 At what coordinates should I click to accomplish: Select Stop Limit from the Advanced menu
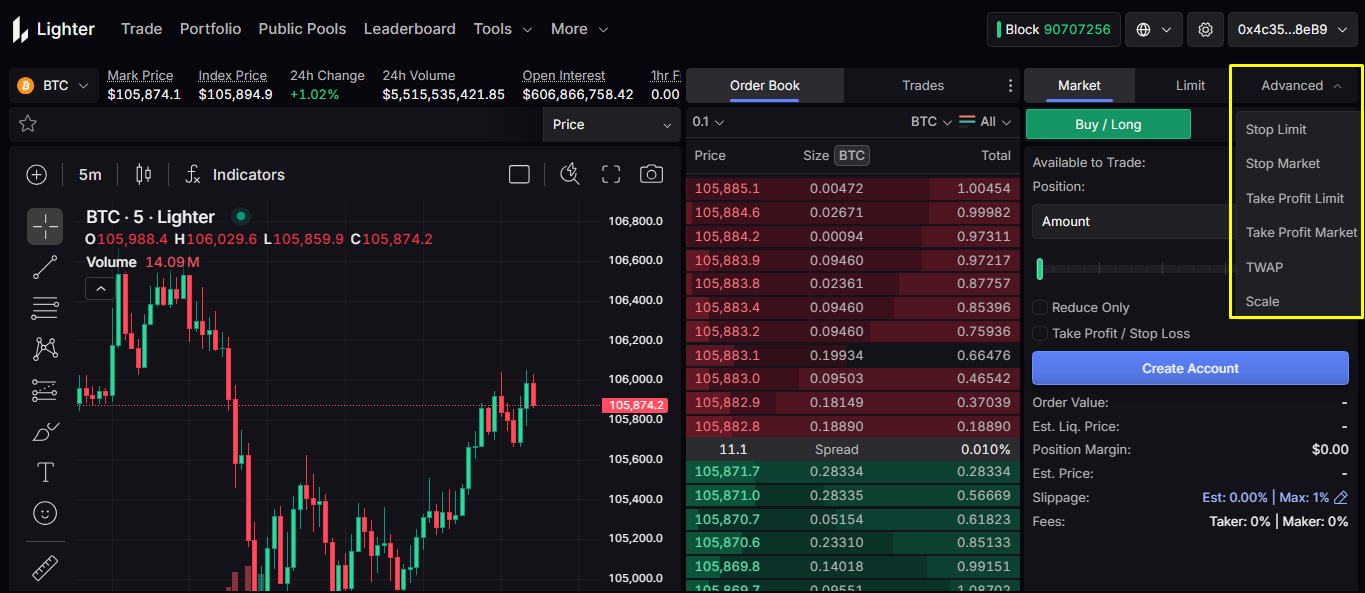pos(1276,130)
